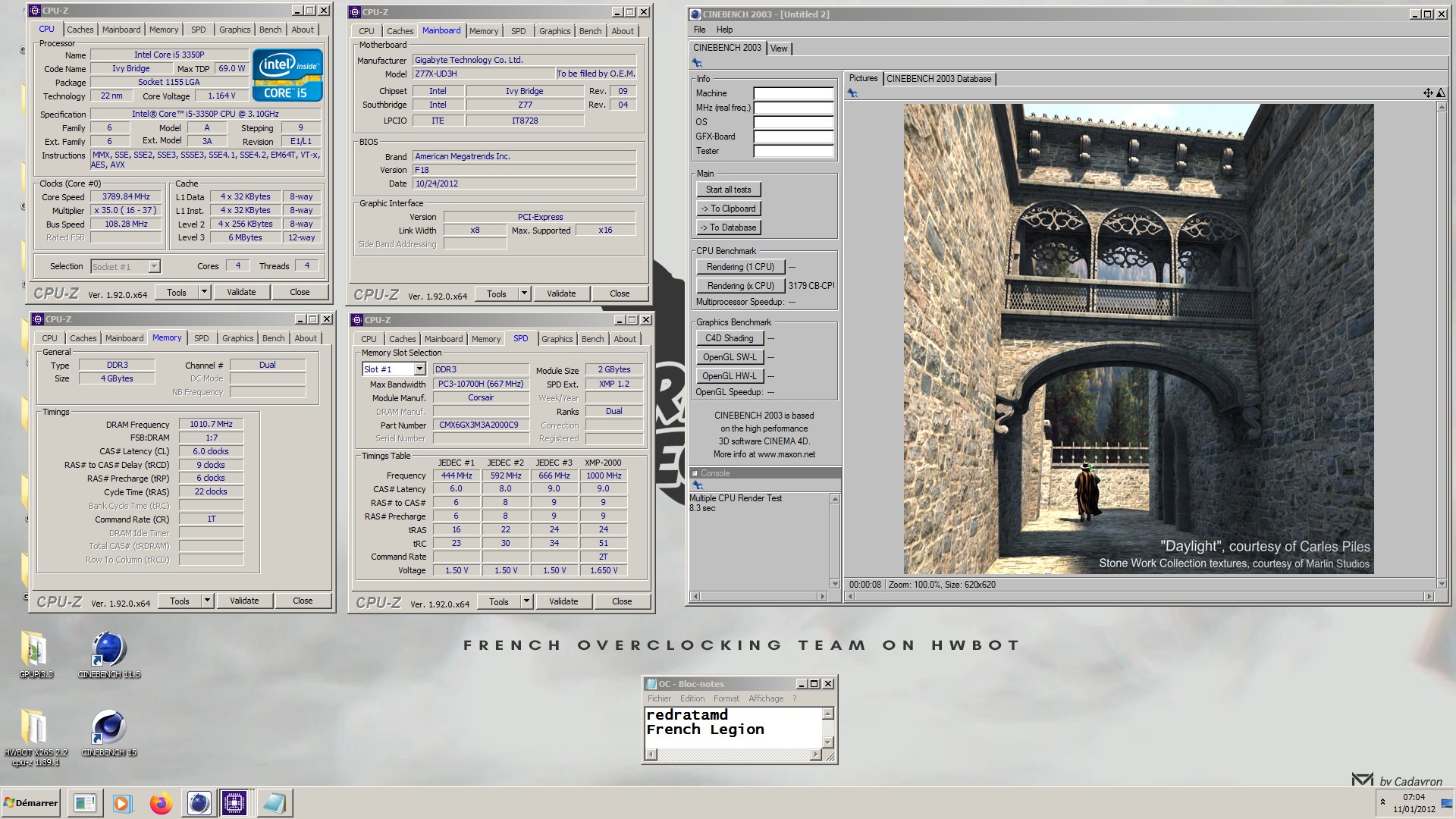The image size is (1456, 819).
Task: Click Start all tests button
Action: 728,190
